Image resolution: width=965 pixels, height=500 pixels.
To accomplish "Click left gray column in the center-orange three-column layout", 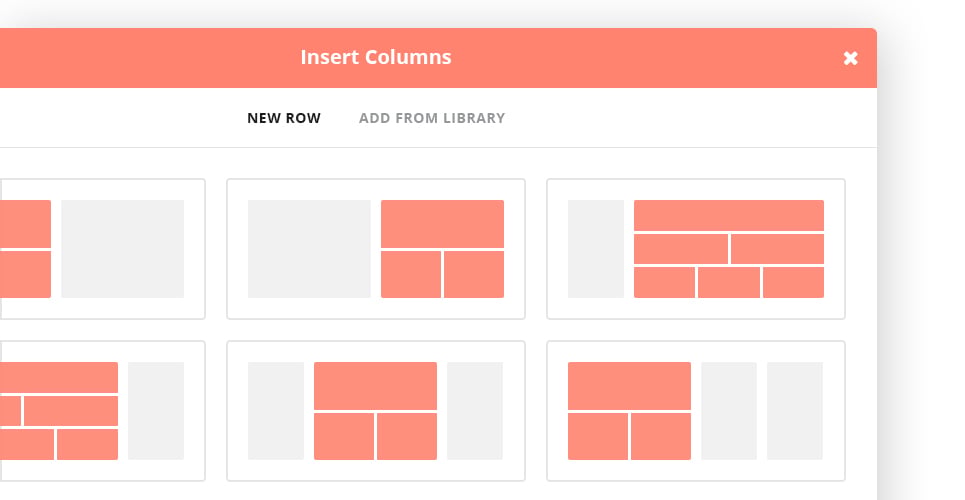I will pyautogui.click(x=276, y=411).
